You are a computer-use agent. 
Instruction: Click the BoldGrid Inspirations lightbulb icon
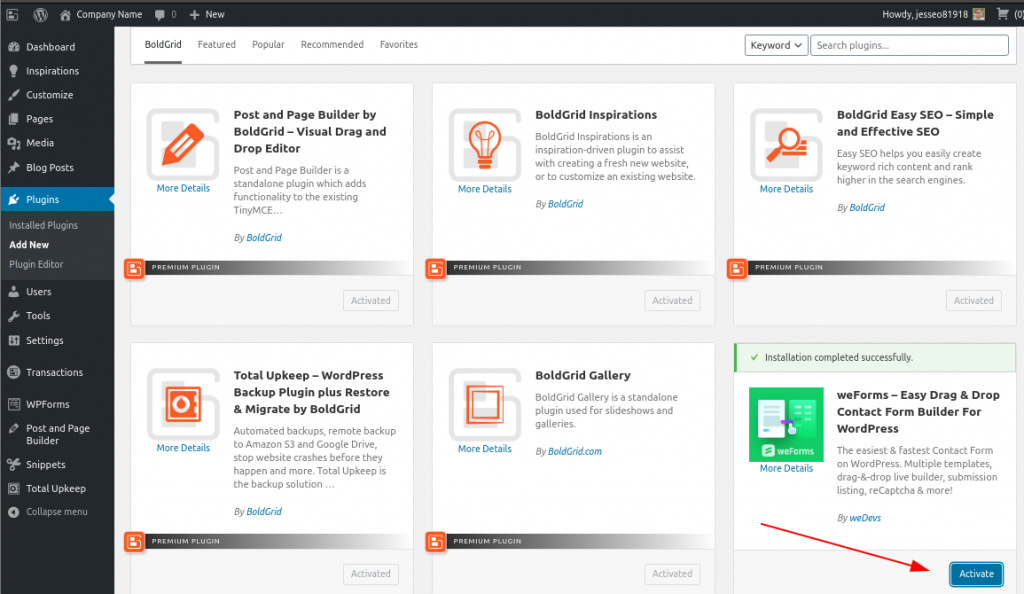coord(485,145)
